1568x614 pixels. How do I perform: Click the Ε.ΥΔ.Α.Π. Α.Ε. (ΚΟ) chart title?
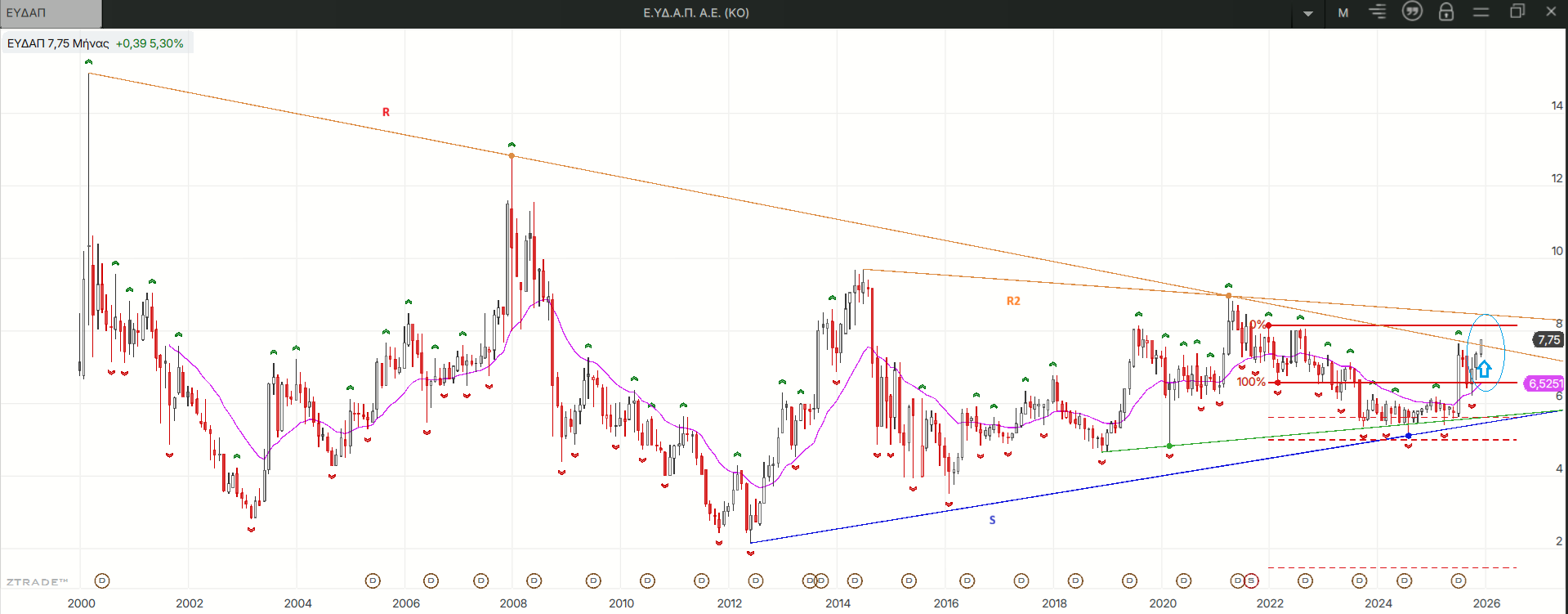tap(695, 13)
